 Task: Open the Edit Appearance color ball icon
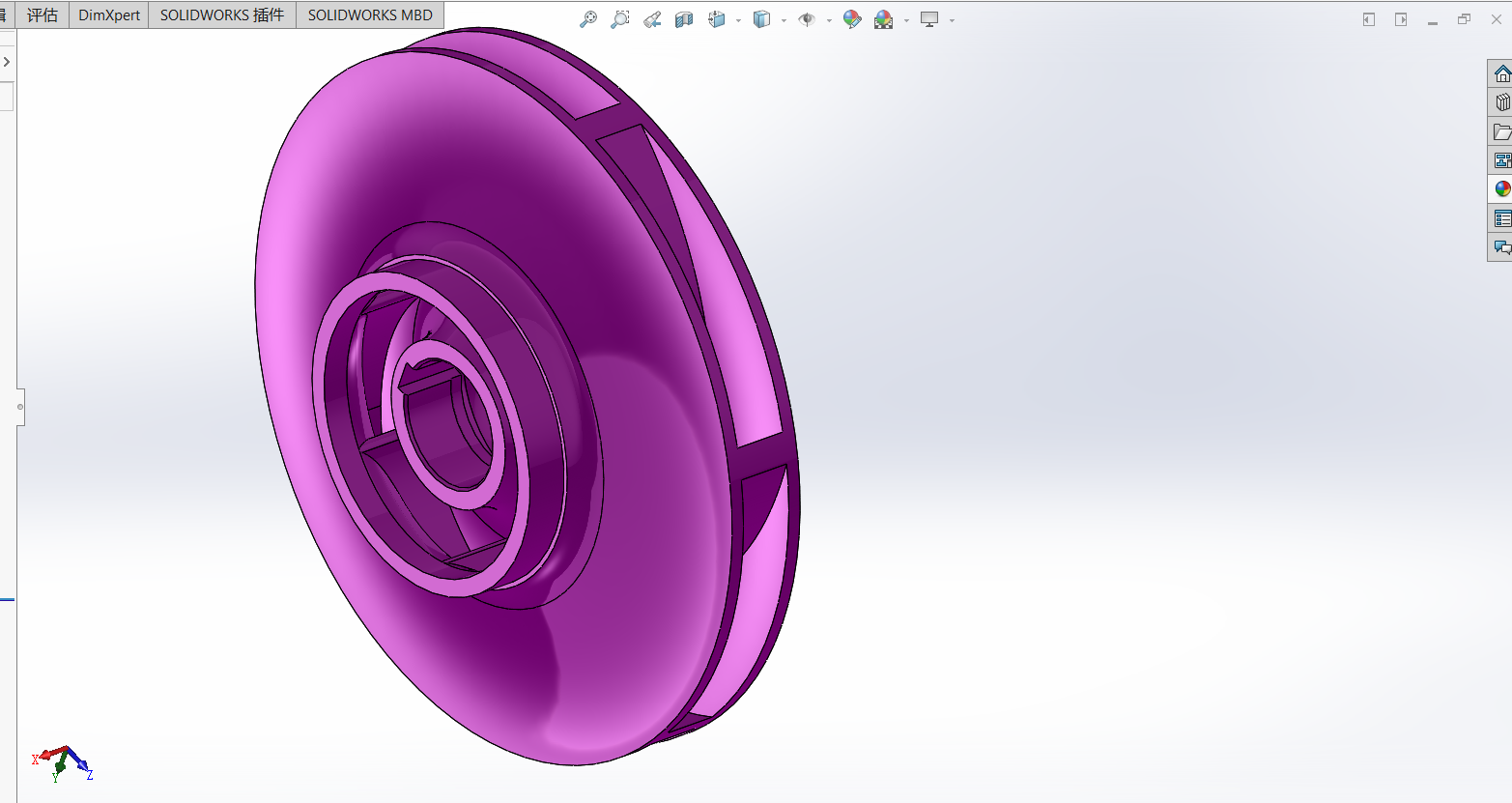852,19
